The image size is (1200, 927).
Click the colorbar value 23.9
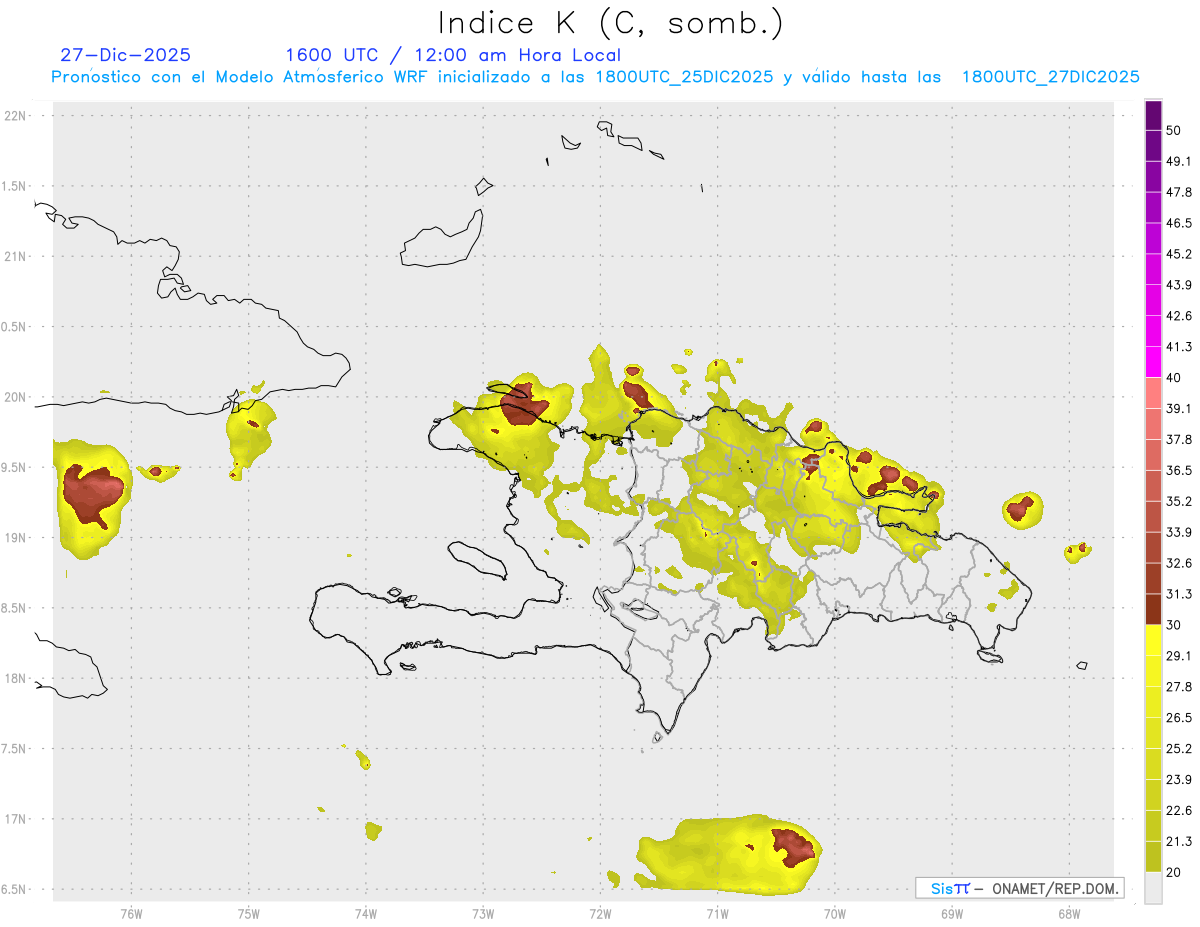point(1178,780)
